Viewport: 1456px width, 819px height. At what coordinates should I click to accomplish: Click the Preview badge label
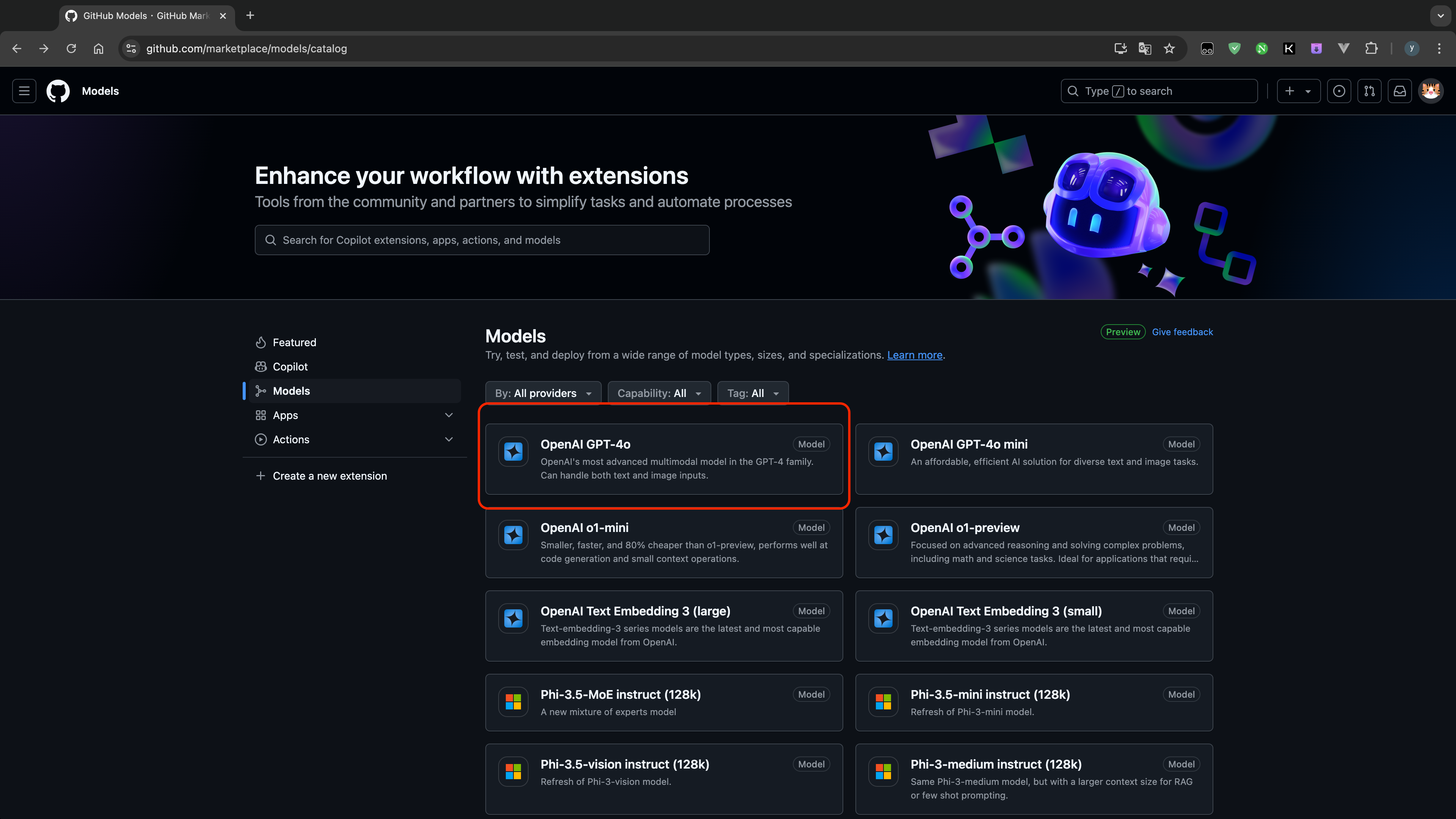(x=1121, y=331)
